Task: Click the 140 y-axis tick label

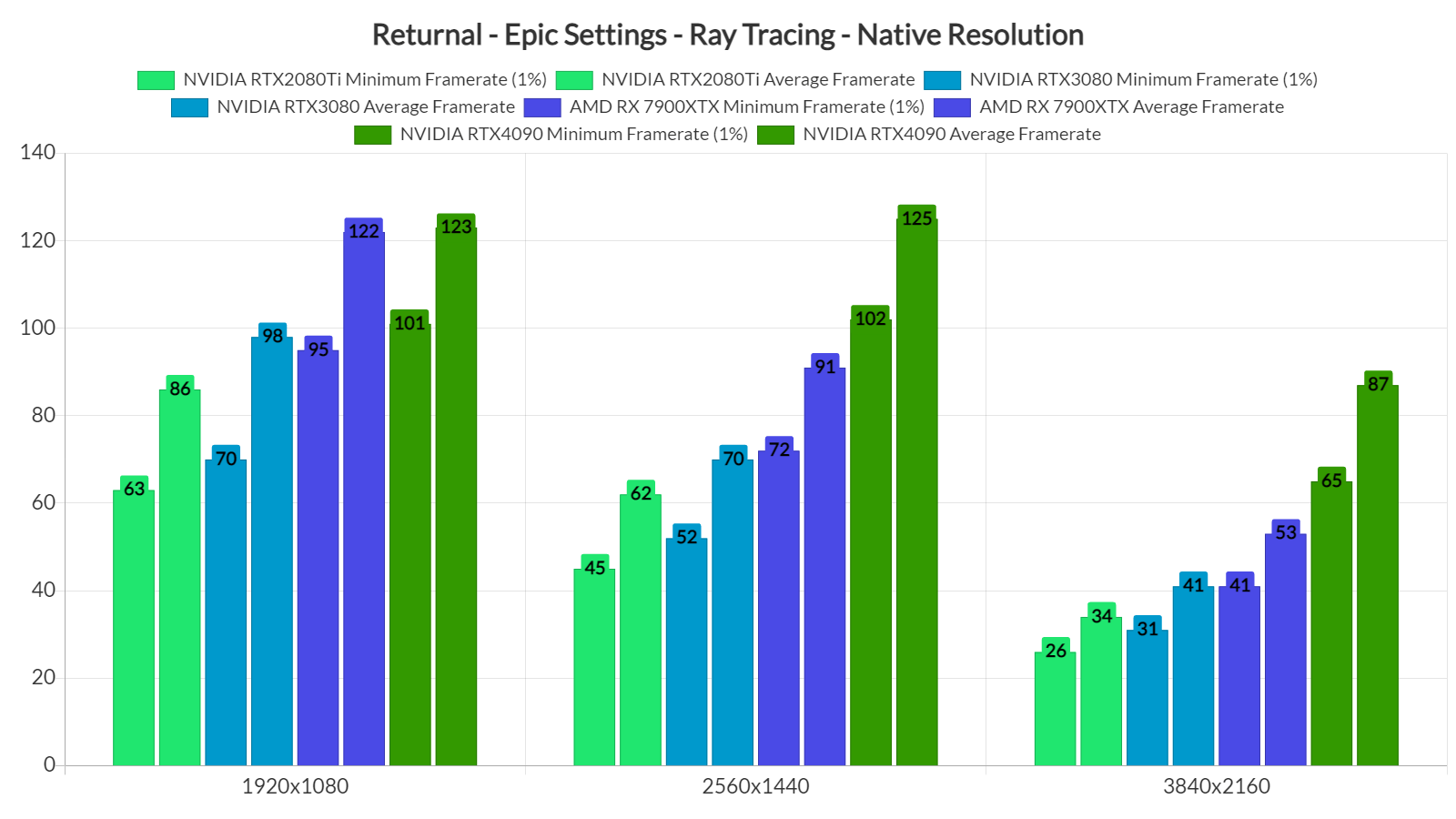Action: coord(38,152)
